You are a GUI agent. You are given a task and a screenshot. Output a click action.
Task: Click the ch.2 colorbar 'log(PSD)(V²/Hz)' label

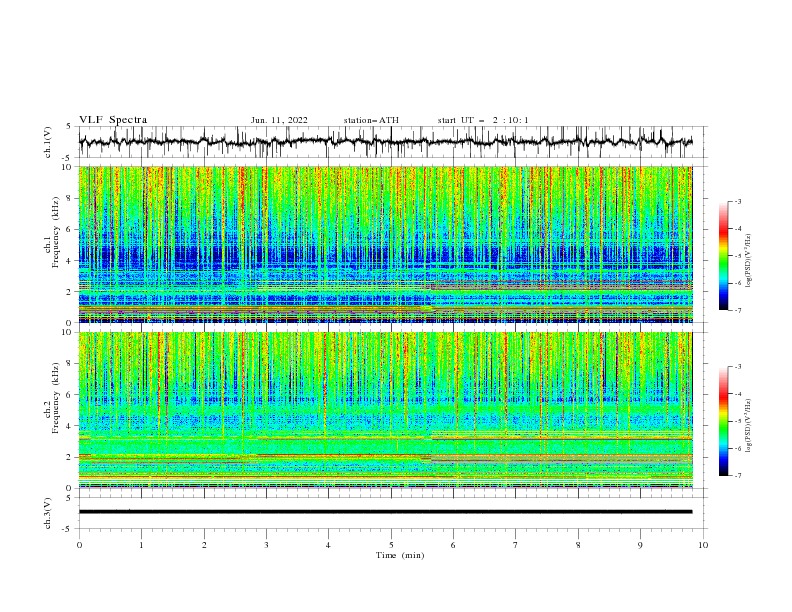pyautogui.click(x=748, y=426)
